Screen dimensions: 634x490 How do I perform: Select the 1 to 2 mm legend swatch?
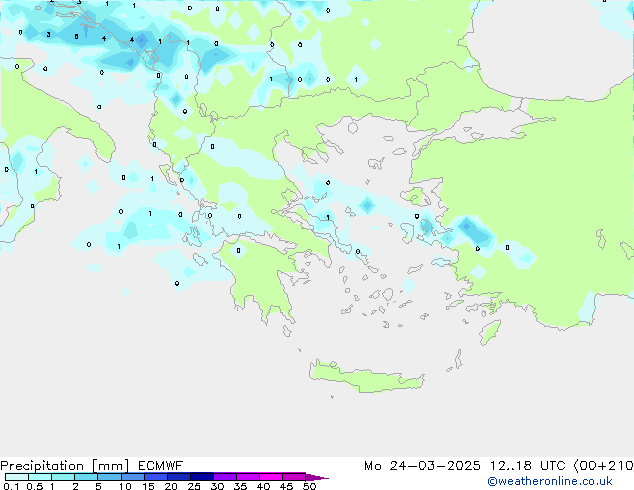[63, 477]
